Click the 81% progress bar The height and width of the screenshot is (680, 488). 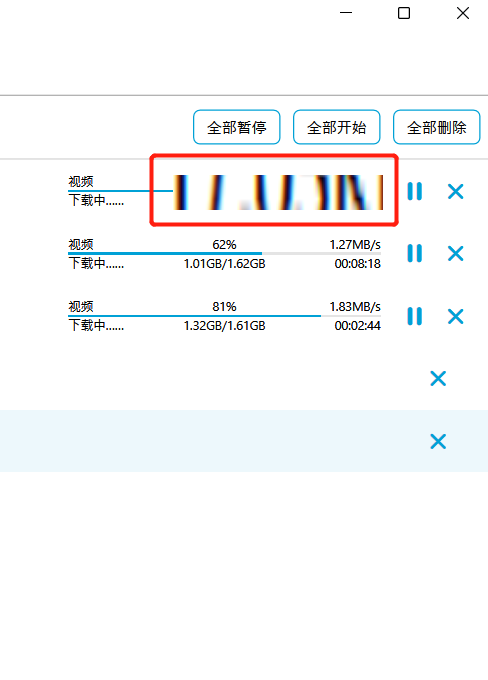224,316
